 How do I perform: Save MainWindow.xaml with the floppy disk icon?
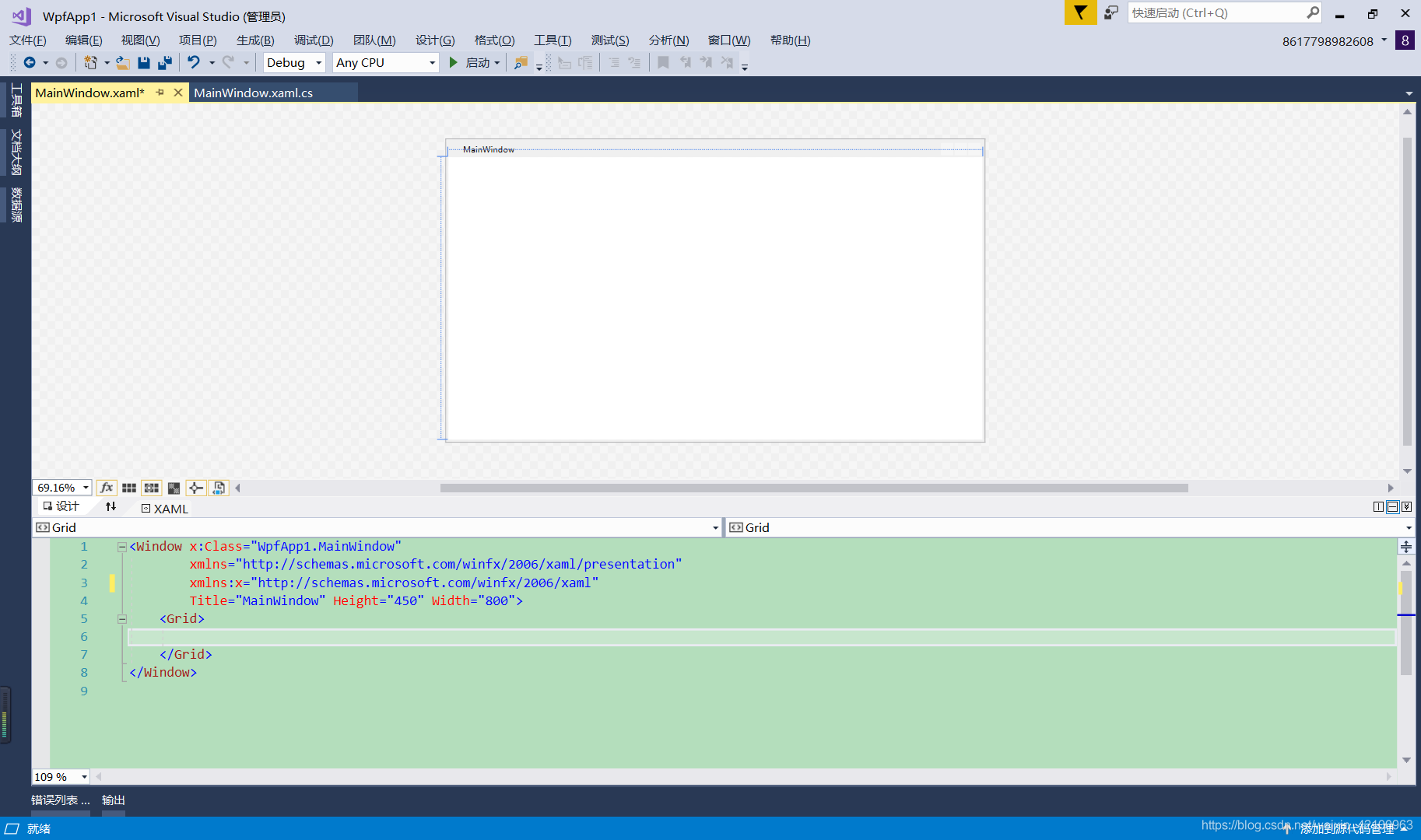[x=144, y=63]
